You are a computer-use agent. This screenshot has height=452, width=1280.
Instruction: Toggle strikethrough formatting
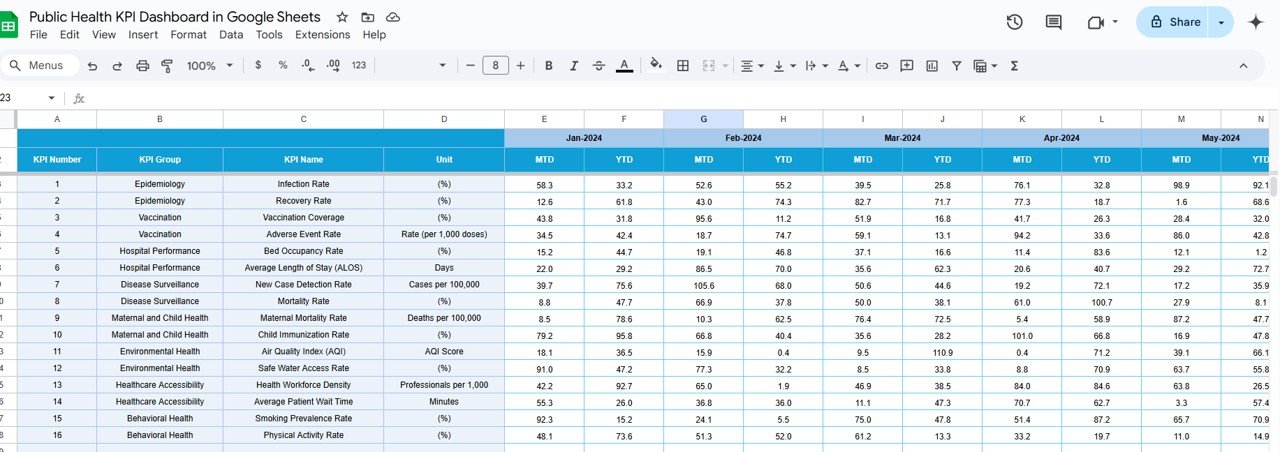pyautogui.click(x=599, y=65)
